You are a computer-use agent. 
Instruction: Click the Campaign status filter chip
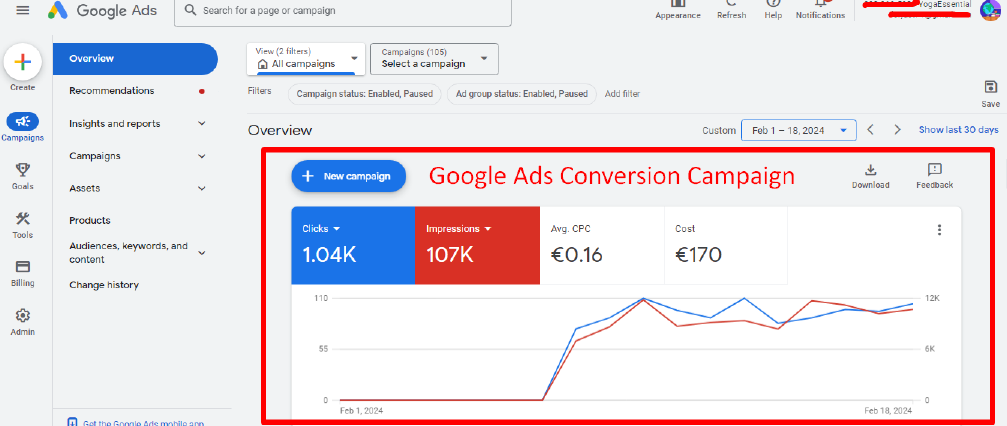(x=365, y=94)
